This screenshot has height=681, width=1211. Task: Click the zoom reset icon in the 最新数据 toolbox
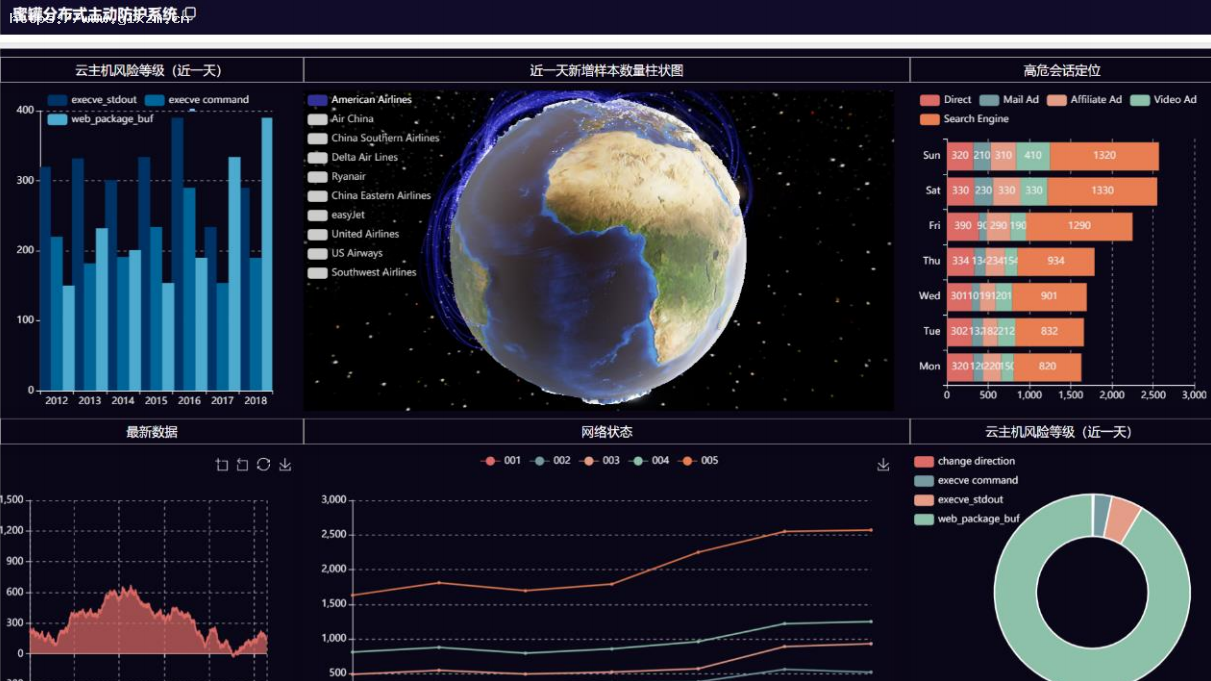[x=242, y=464]
